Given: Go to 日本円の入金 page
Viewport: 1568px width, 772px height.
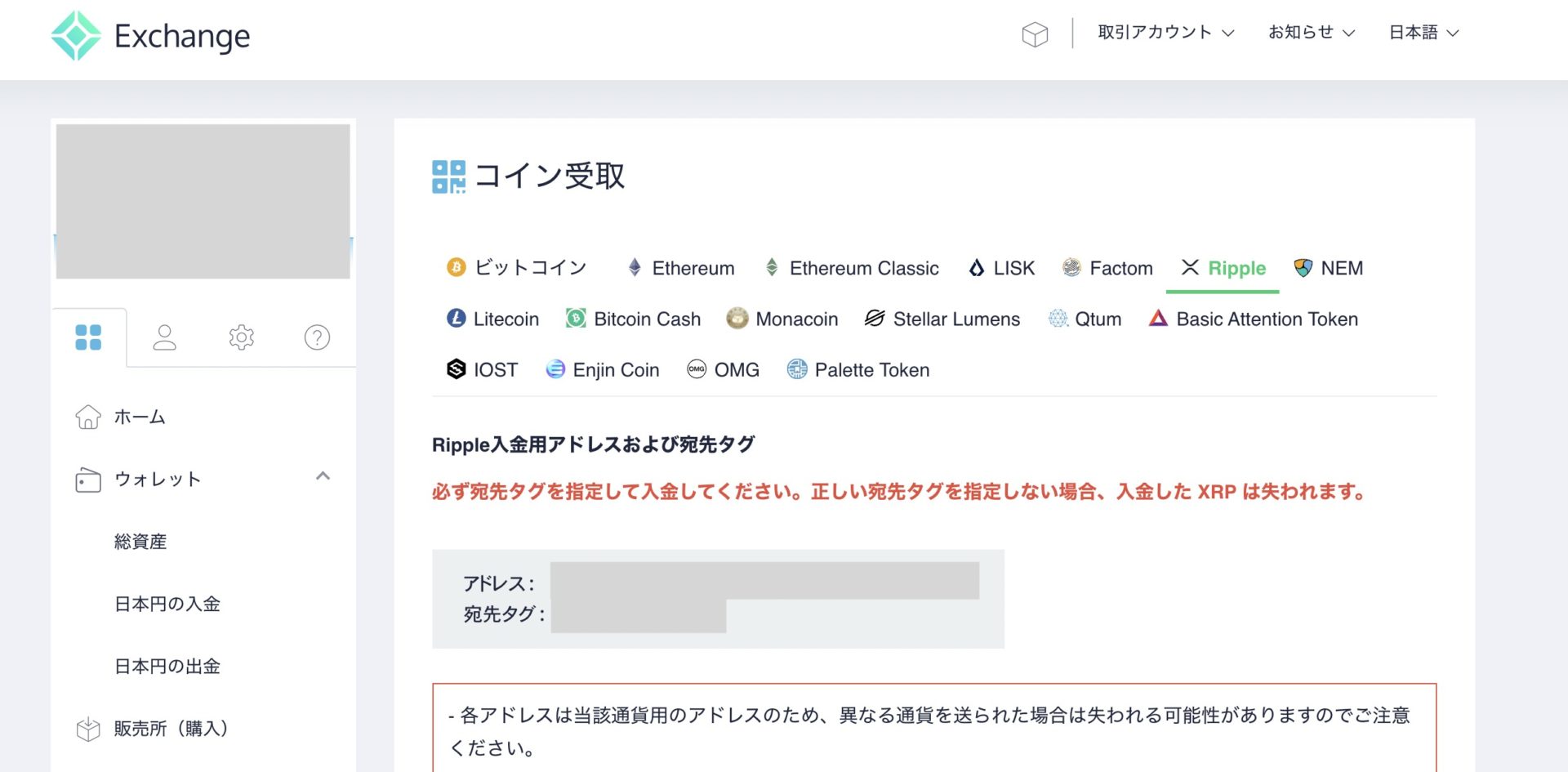Looking at the screenshot, I should (x=167, y=604).
